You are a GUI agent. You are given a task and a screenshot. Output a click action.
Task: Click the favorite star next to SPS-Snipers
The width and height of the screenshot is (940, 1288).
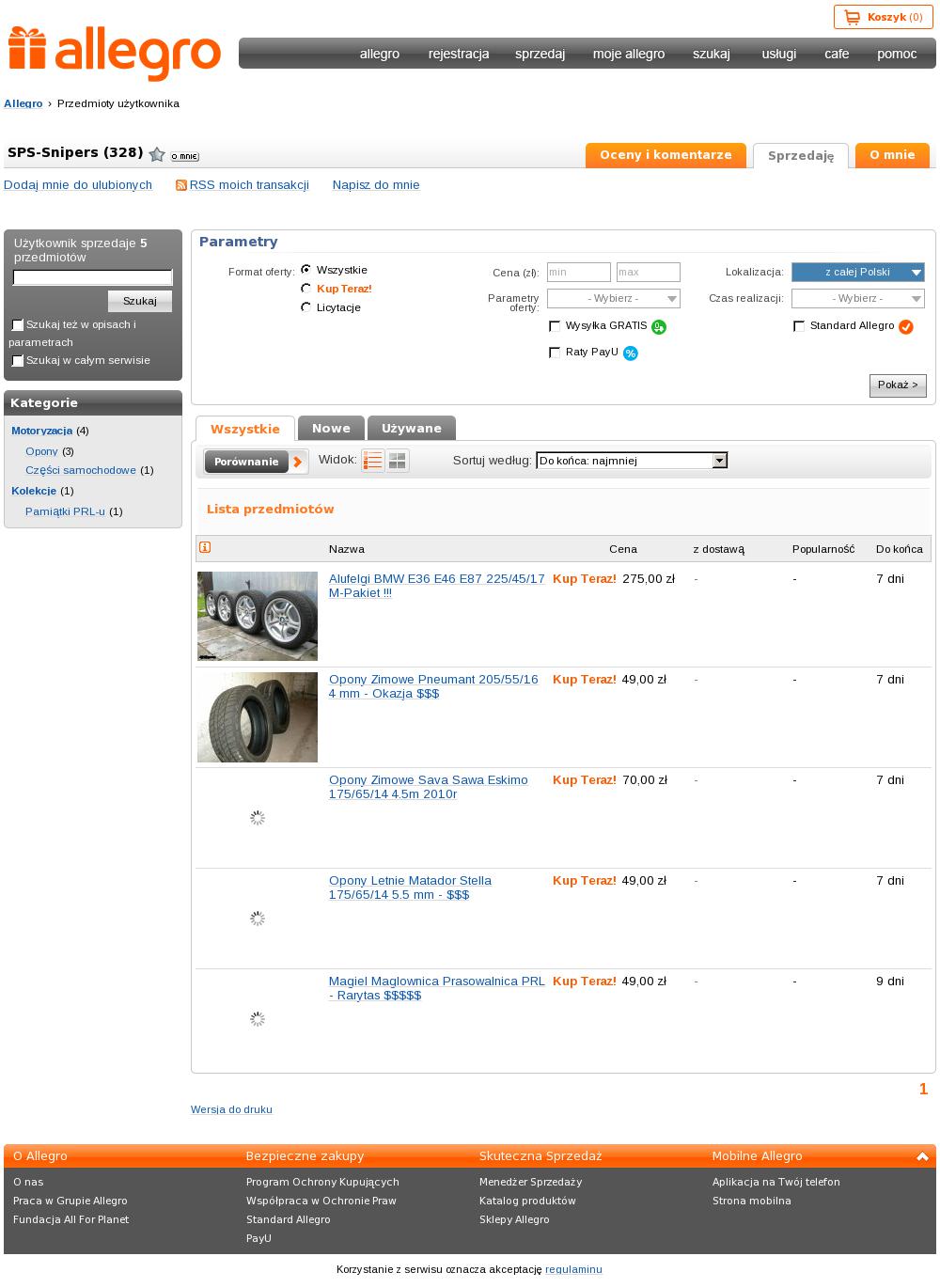[x=157, y=154]
